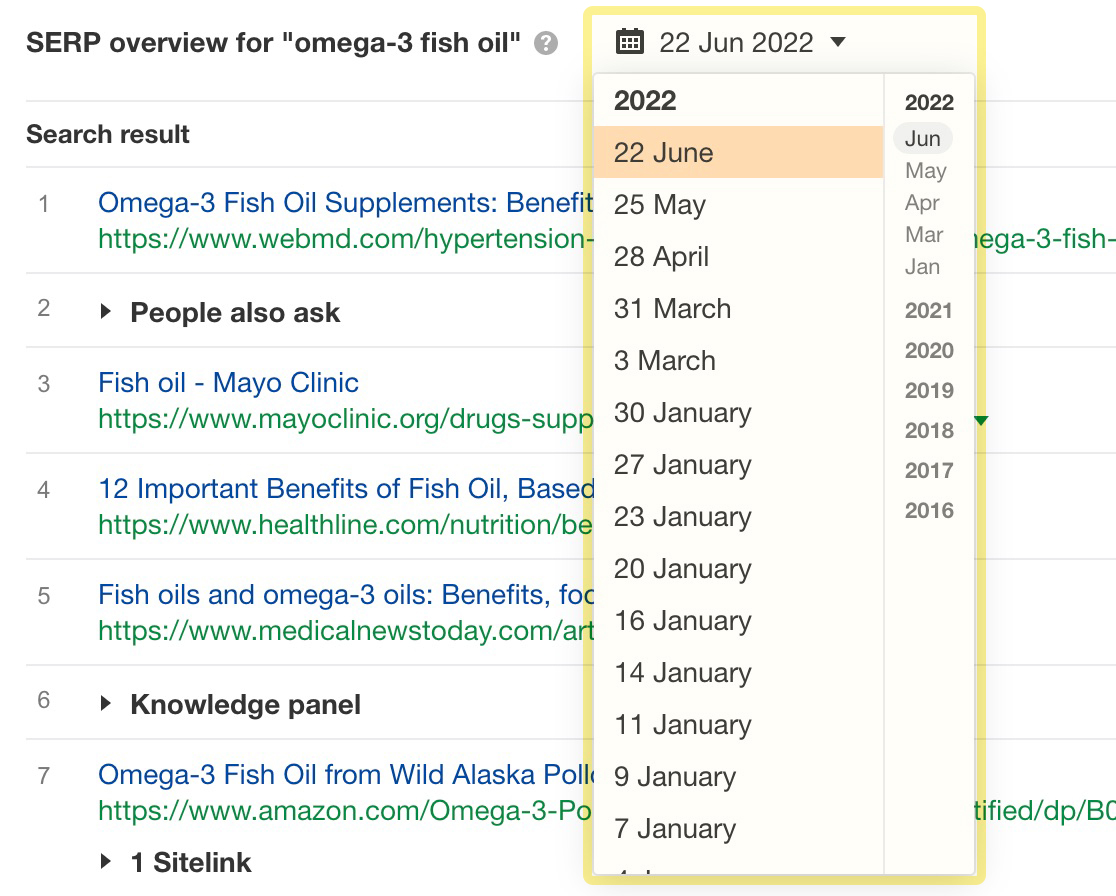Select the 25 May snapshot date
Screen dimensions: 1116x896
coord(660,204)
